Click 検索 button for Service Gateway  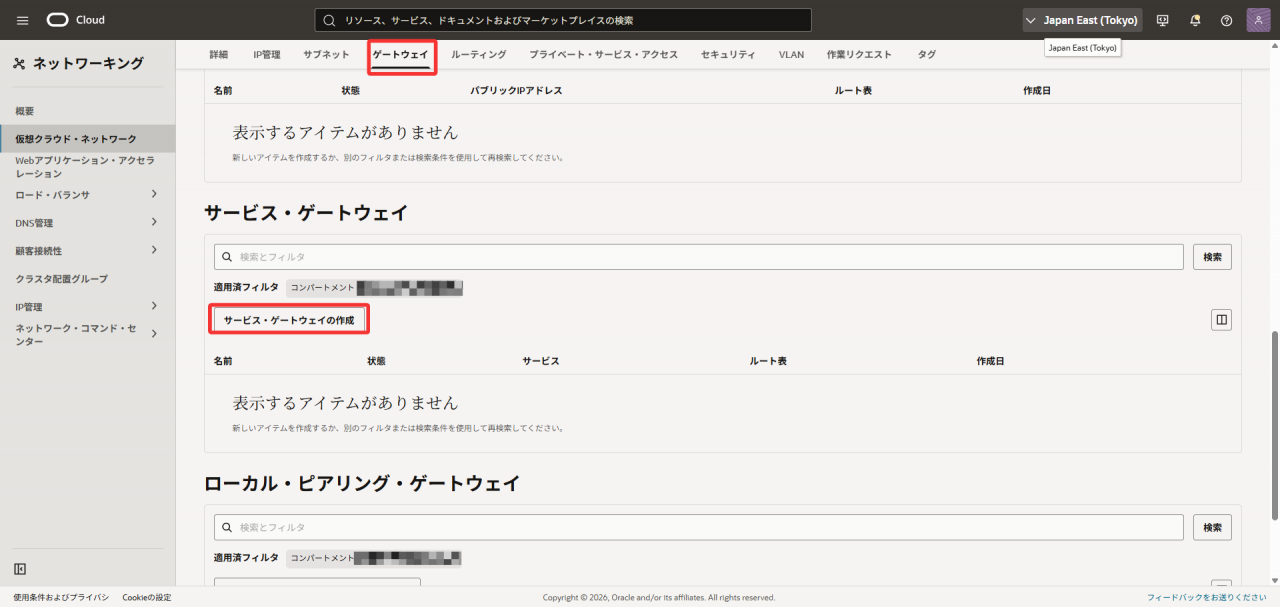1212,257
